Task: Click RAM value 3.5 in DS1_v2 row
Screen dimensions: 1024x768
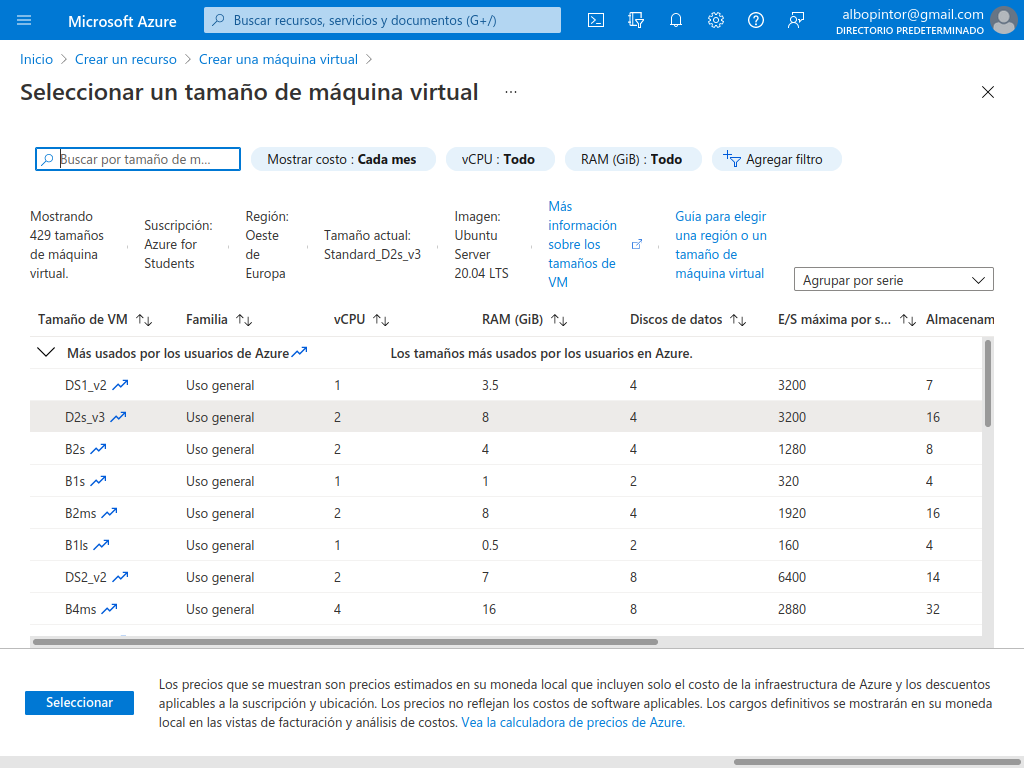Action: 490,385
